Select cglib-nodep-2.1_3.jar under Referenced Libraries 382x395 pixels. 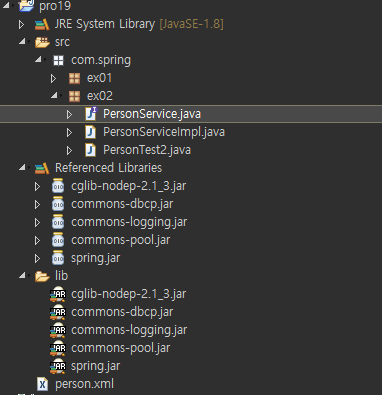click(x=129, y=186)
